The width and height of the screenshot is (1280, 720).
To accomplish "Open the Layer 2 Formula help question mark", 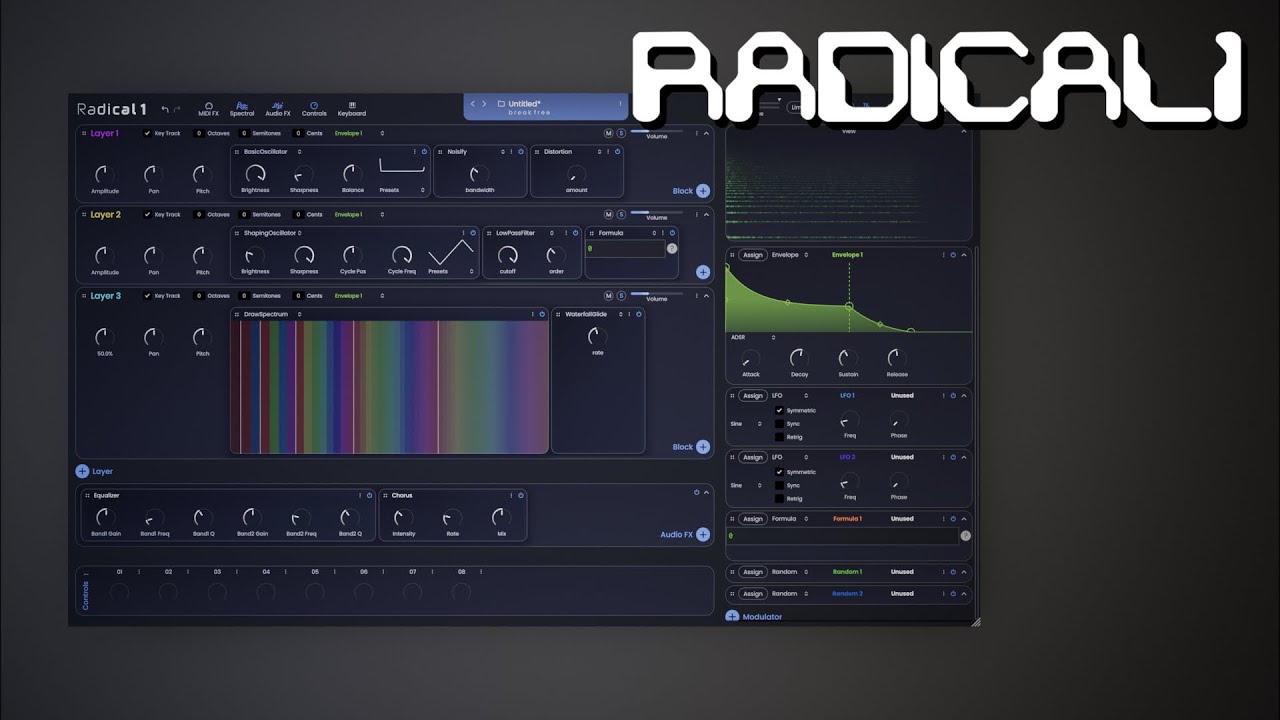I will tap(672, 248).
